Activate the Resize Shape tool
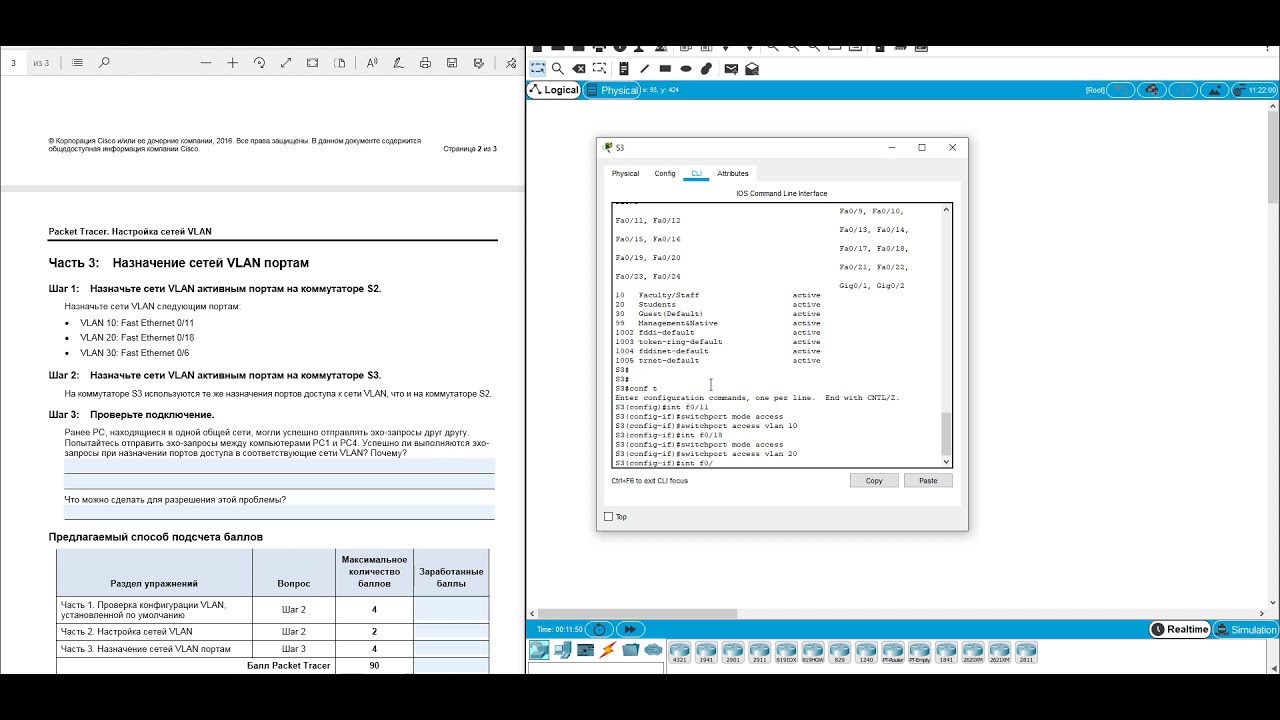This screenshot has height=720, width=1280. coord(599,69)
